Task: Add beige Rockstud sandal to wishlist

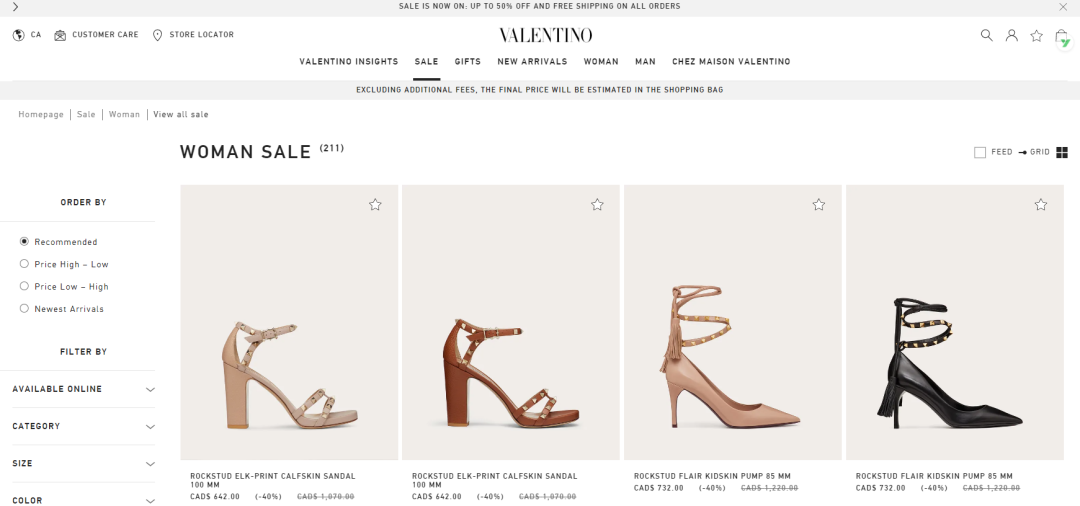Action: (375, 204)
